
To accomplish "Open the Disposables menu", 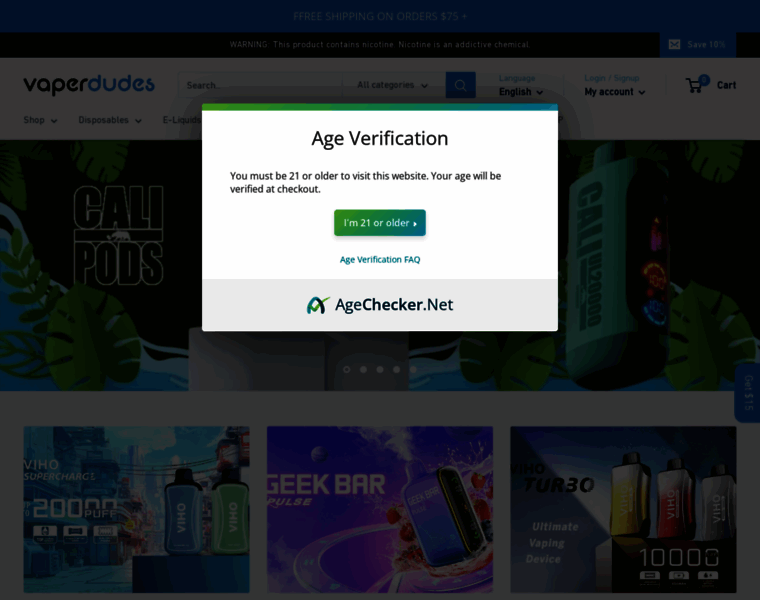I will point(110,120).
